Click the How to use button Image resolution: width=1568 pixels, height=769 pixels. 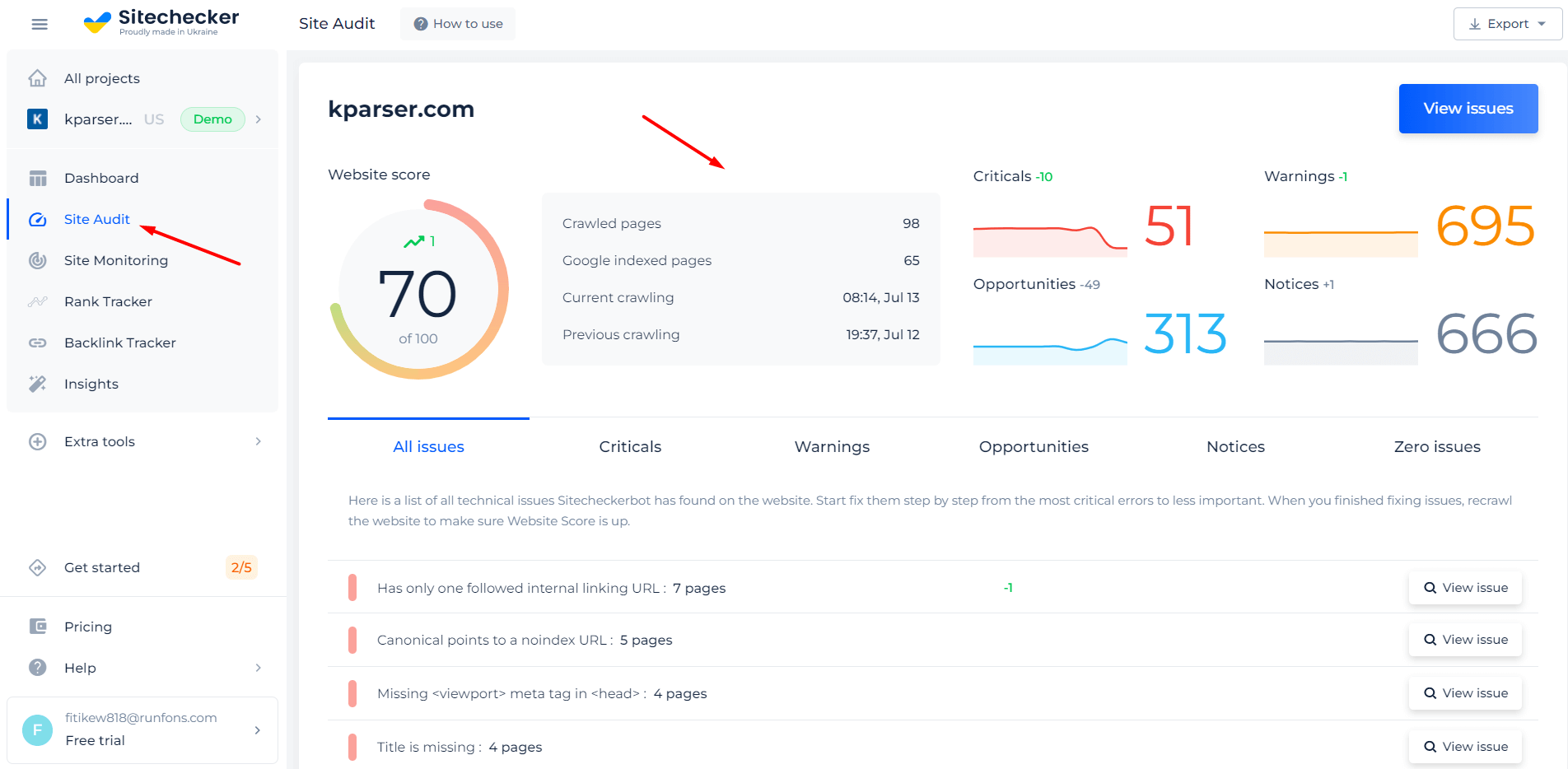[458, 24]
